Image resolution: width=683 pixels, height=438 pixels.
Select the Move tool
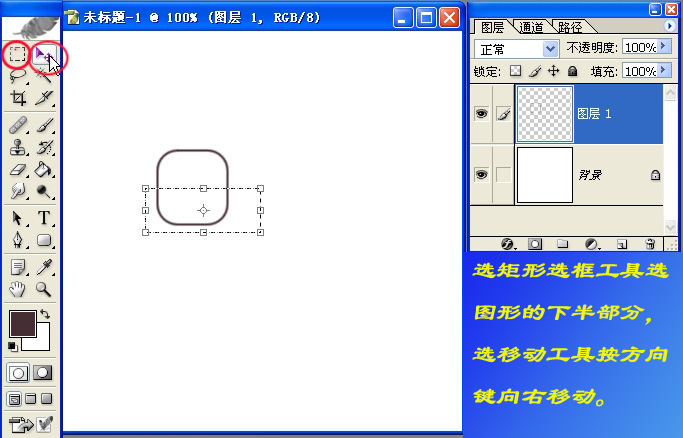(44, 55)
